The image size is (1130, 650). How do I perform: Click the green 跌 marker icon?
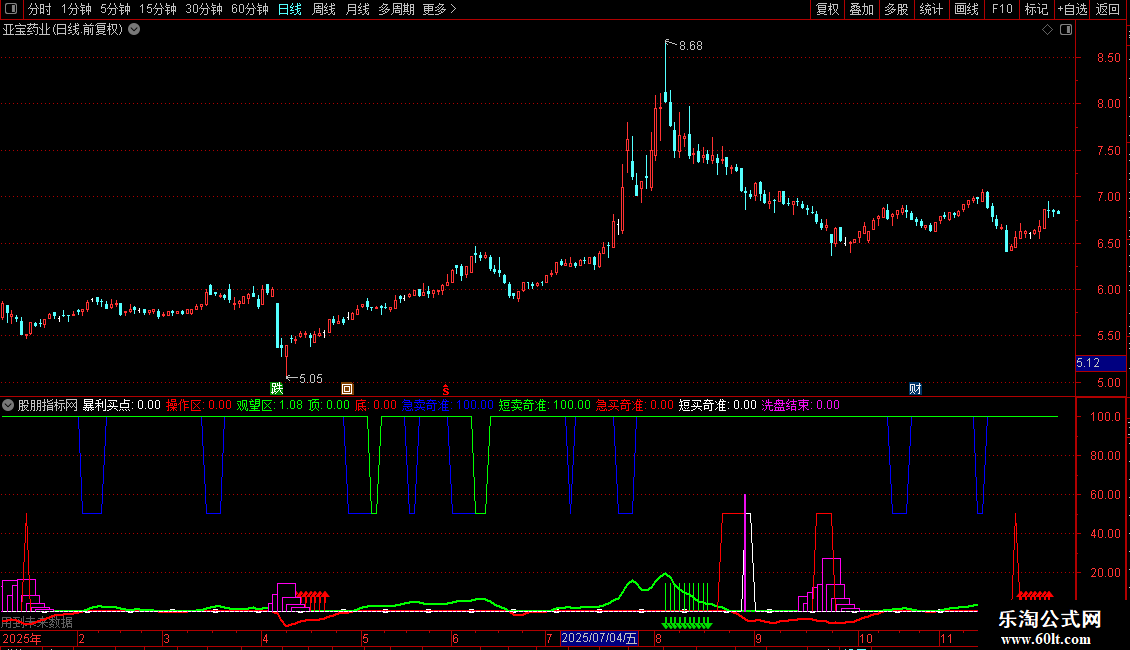277,389
